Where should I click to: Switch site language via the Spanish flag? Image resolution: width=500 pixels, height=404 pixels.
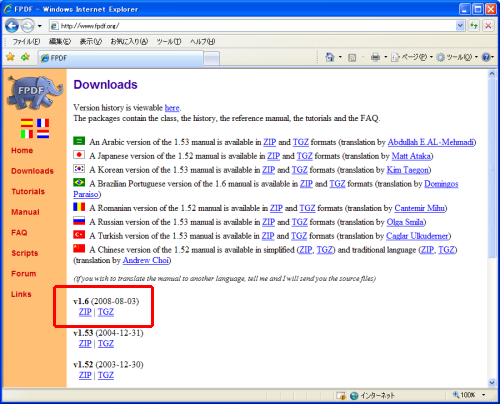[27, 123]
